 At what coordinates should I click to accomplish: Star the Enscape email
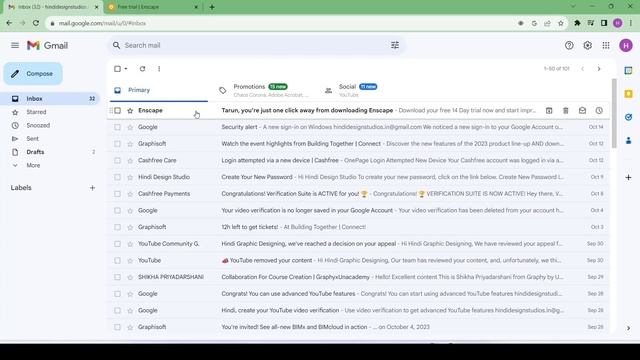coord(130,111)
